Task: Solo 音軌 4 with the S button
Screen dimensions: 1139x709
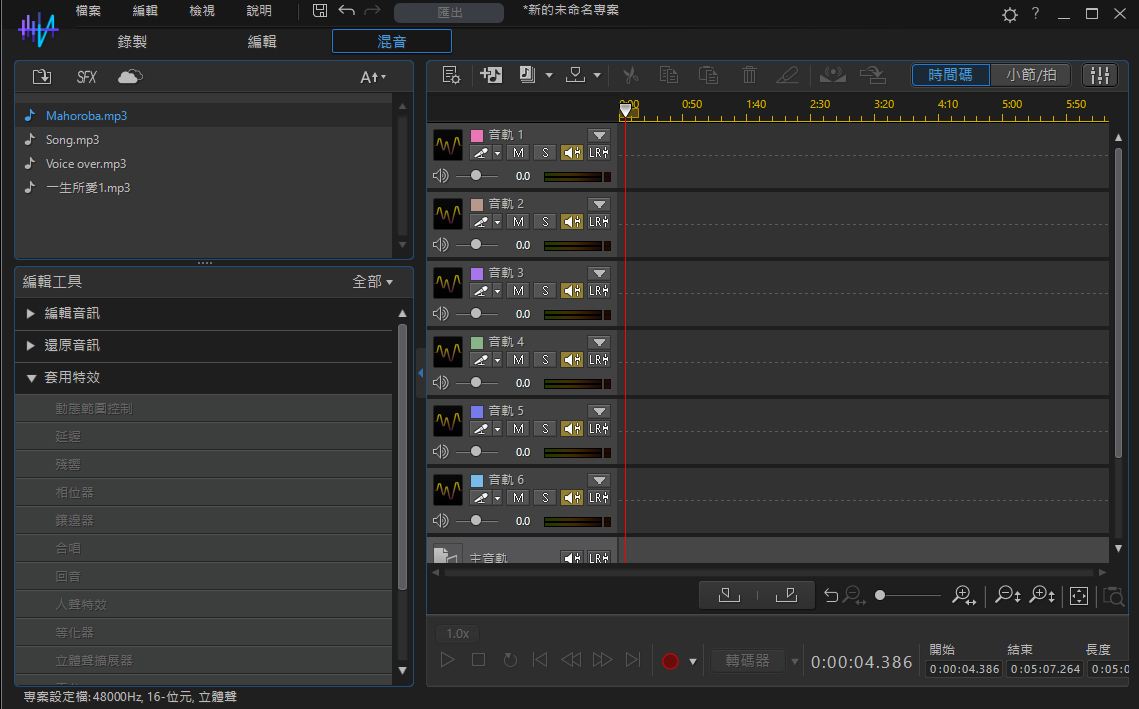Action: (545, 360)
